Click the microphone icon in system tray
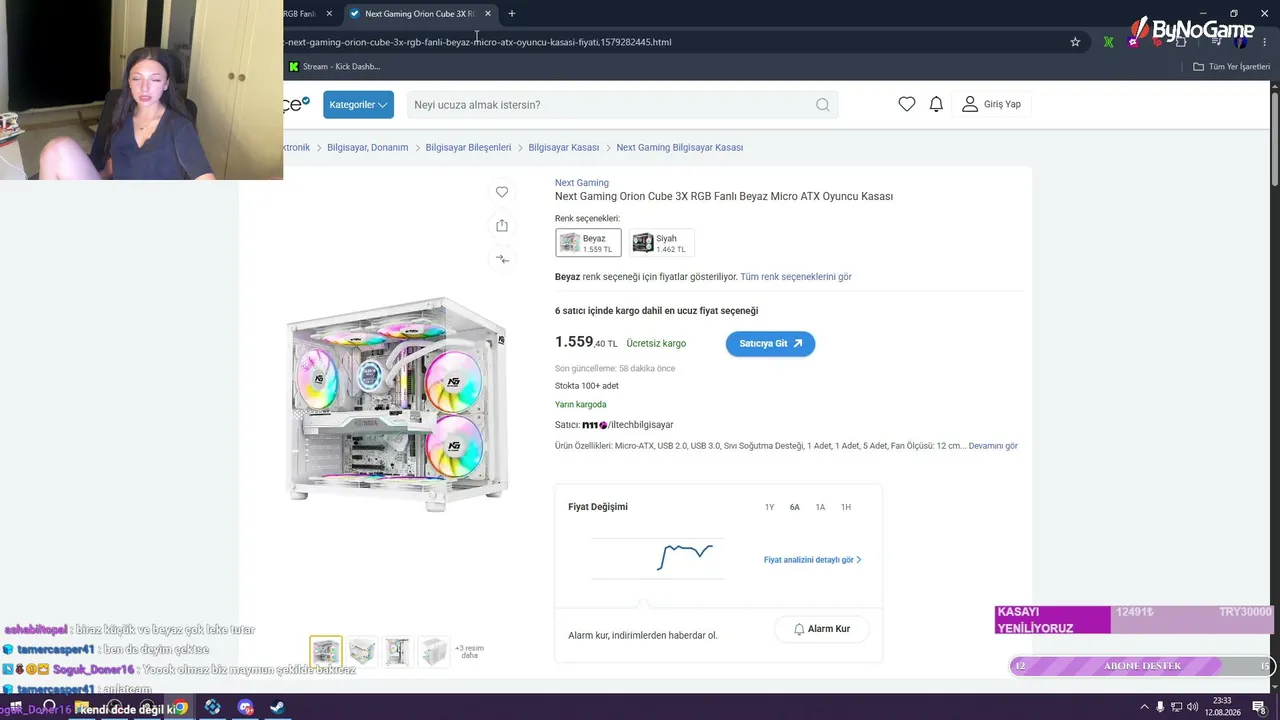Image resolution: width=1280 pixels, height=720 pixels. (1160, 707)
